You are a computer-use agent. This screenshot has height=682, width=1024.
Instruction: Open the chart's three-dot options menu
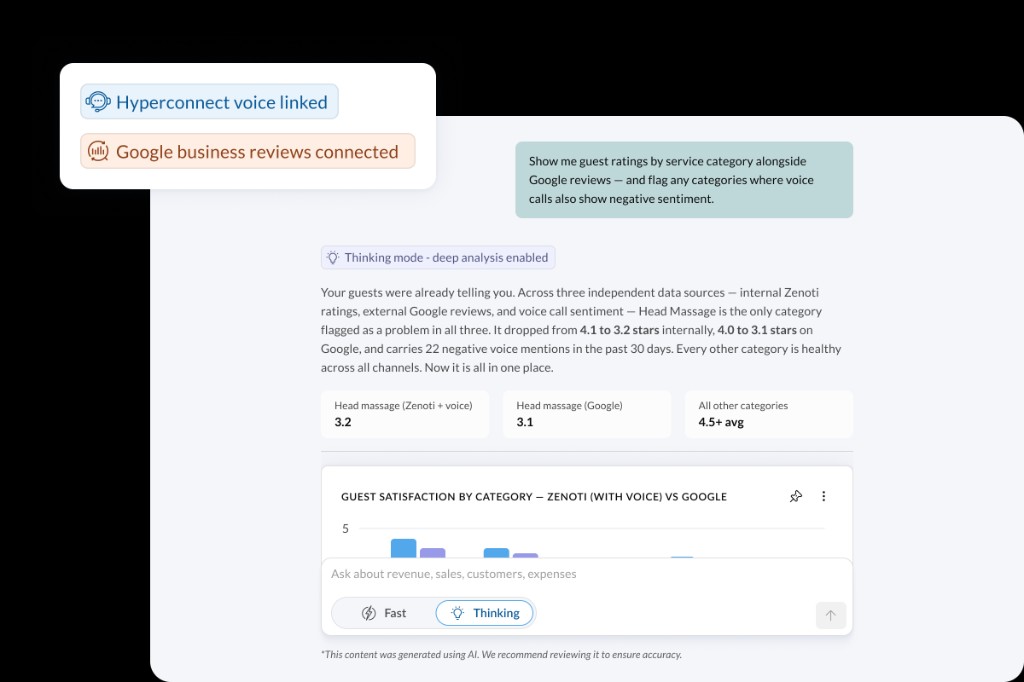click(824, 496)
